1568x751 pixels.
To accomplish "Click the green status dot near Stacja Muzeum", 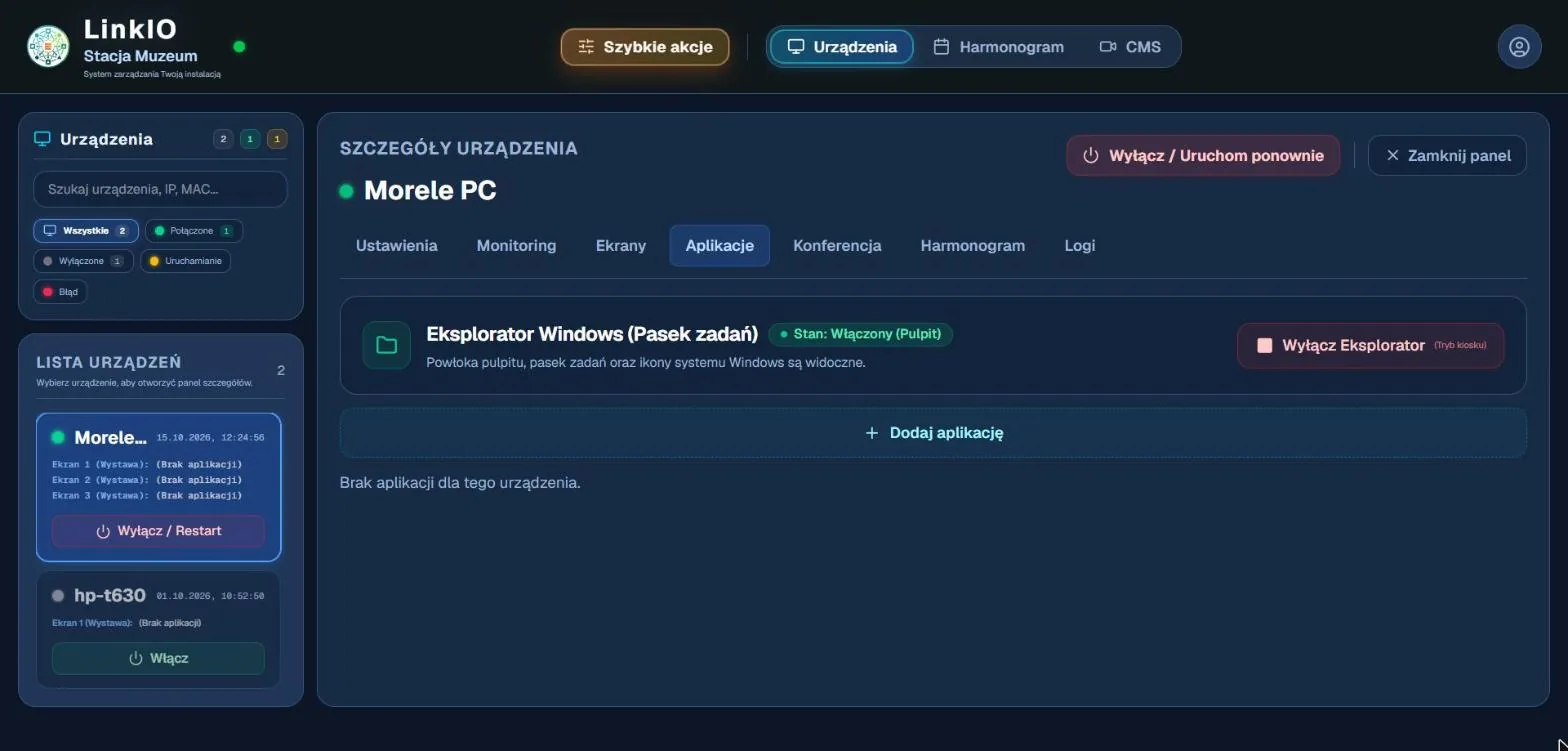I will pos(239,46).
